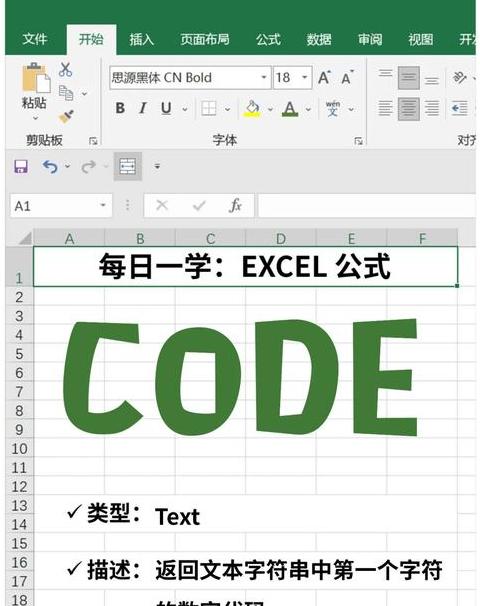Toggle Middle Align vertical alignment
Screen dimensions: 480x606
click(x=409, y=78)
